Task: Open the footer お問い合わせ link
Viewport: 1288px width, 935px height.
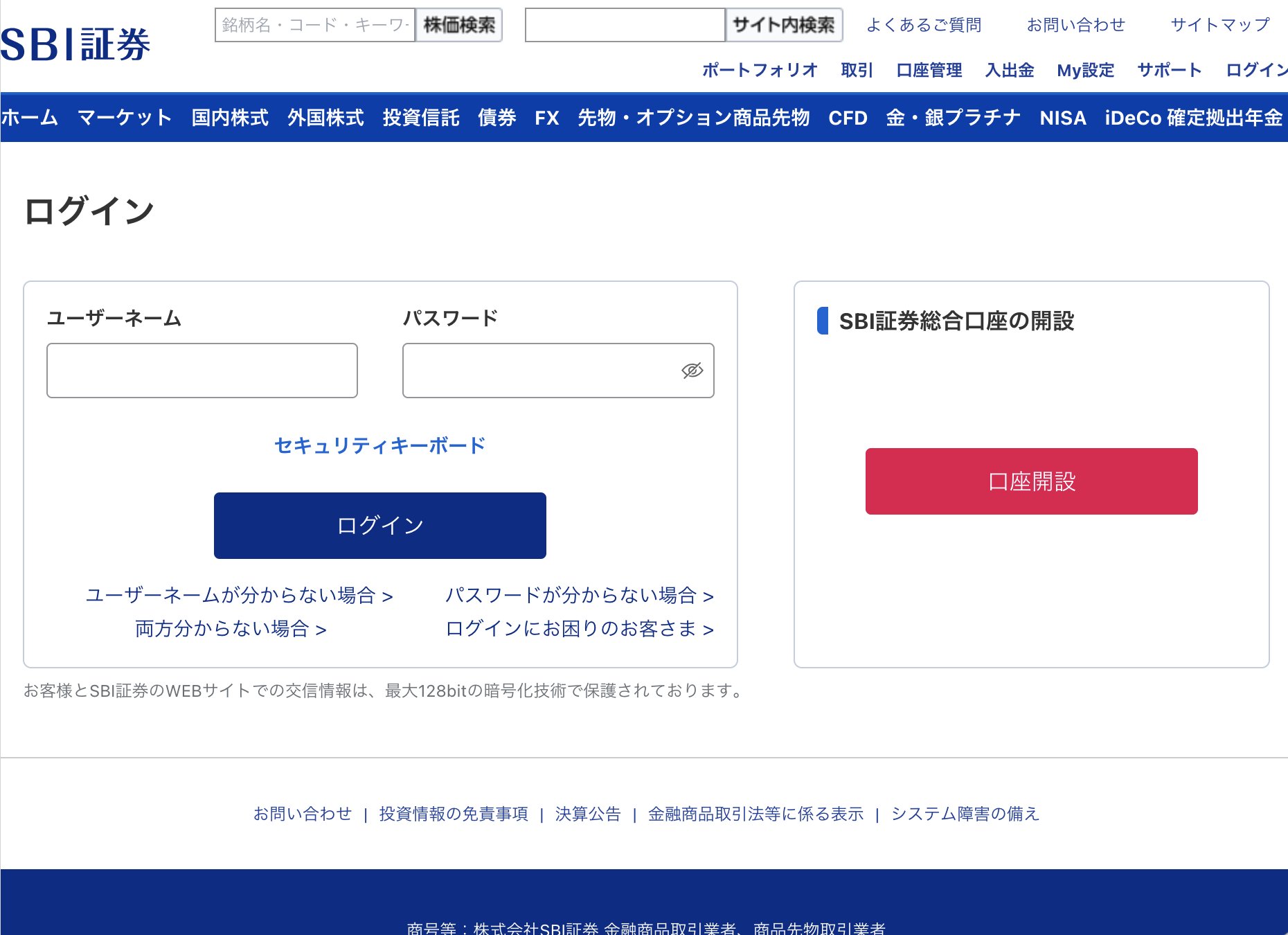Action: 303,814
